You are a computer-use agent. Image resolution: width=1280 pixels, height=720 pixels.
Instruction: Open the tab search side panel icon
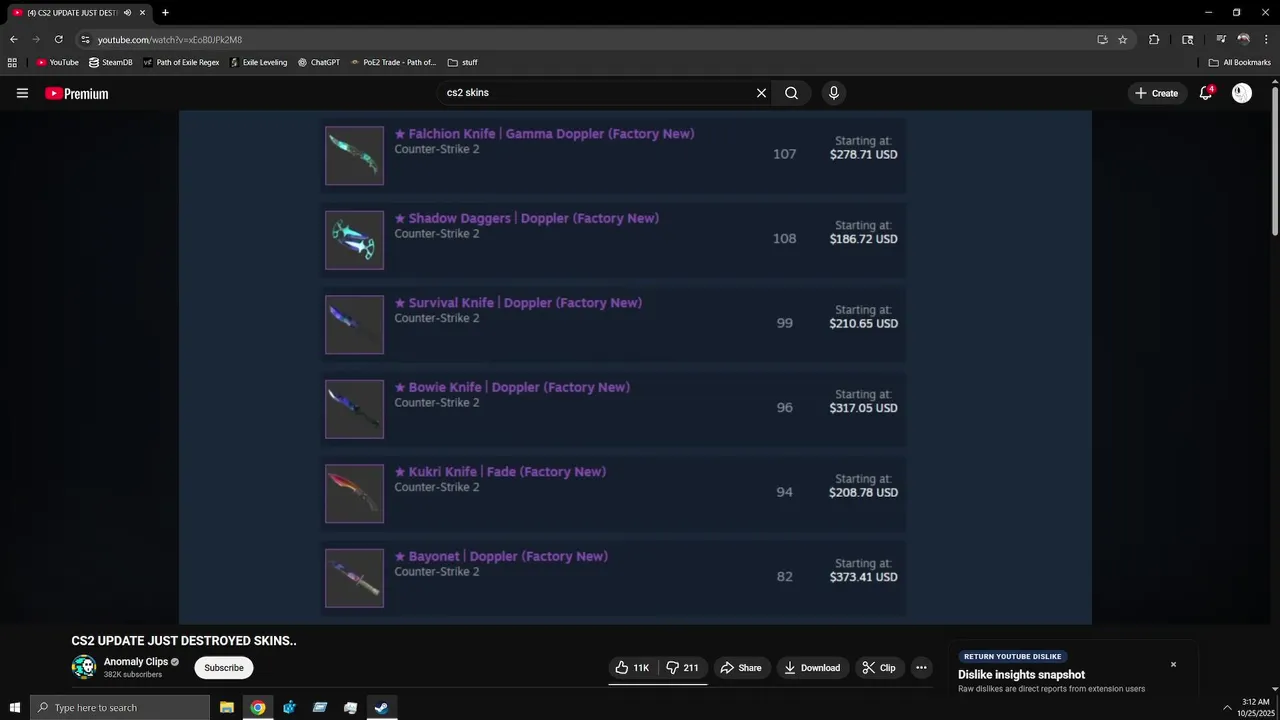1187,40
